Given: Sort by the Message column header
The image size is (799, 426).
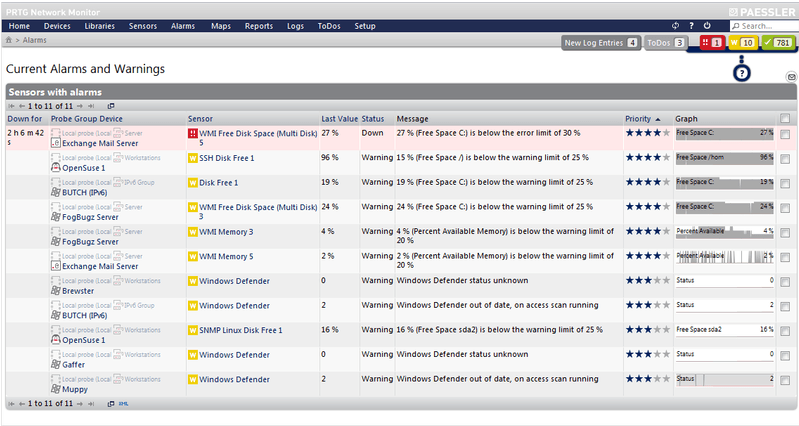Looking at the screenshot, I should [x=412, y=119].
